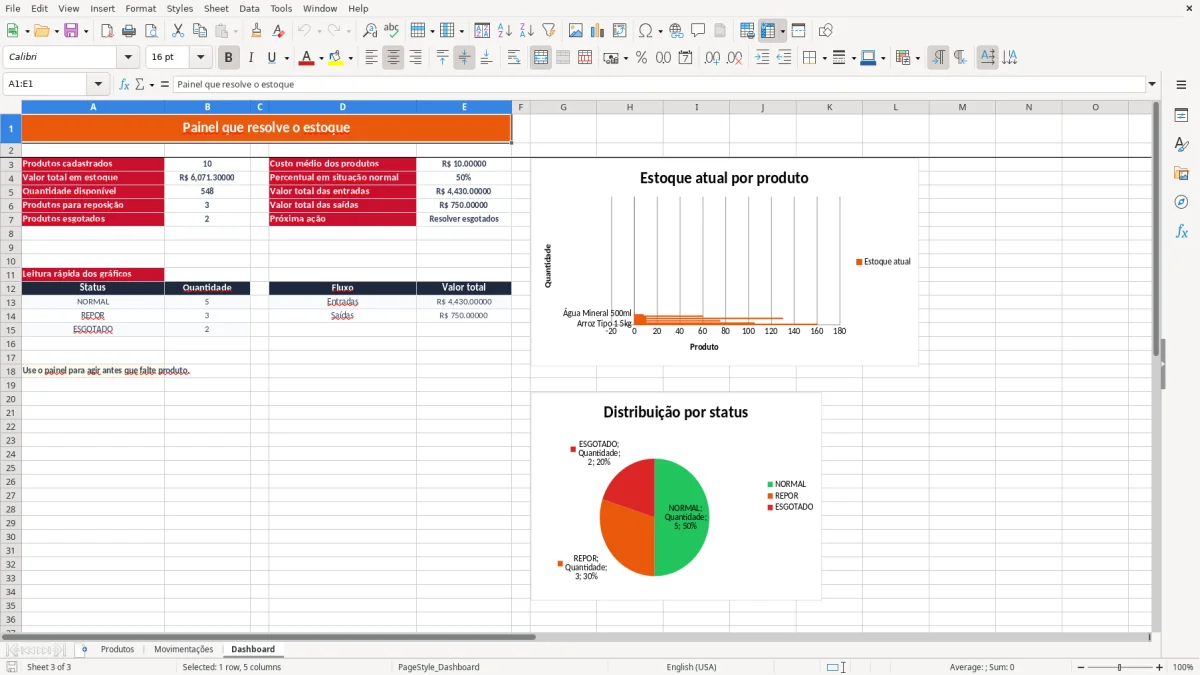1200x675 pixels.
Task: Switch to the Movimentações sheet tab
Action: (x=183, y=649)
